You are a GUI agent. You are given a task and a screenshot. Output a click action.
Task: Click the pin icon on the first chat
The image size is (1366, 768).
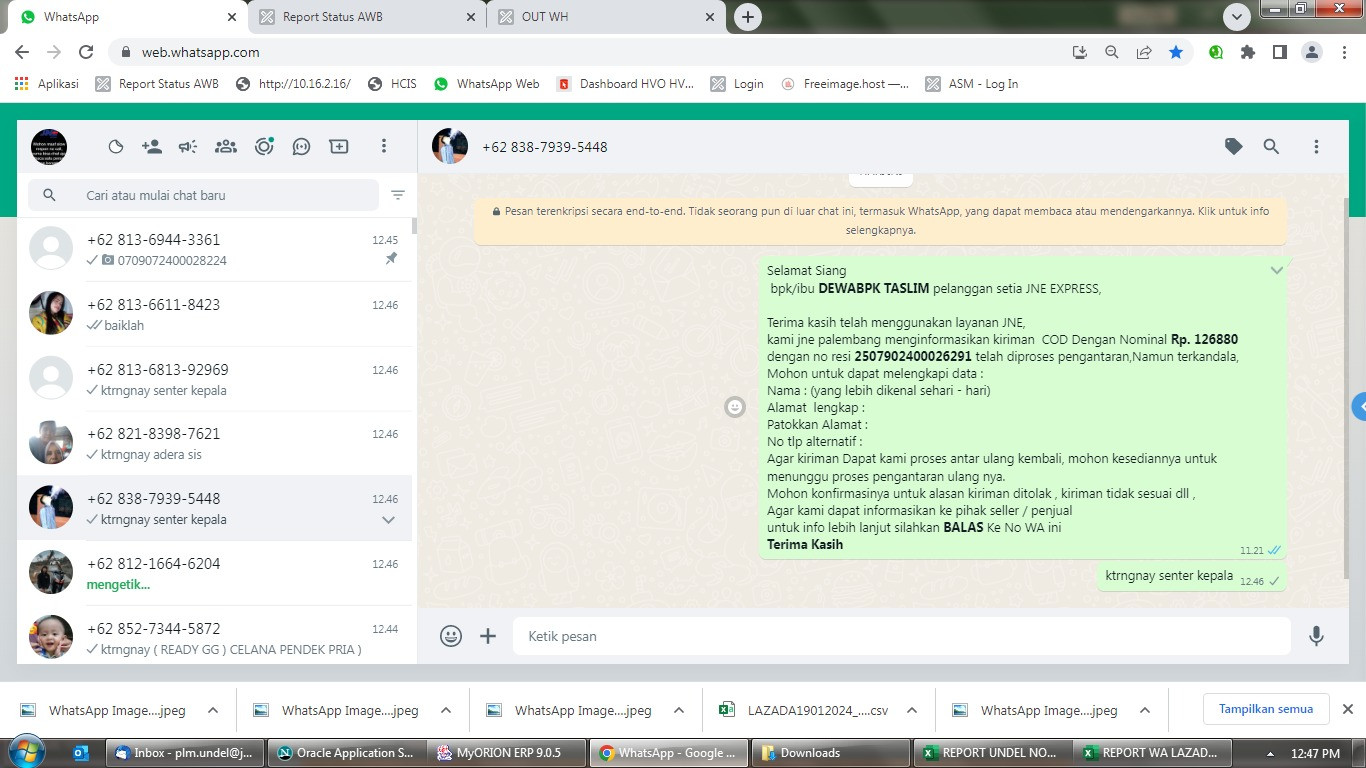[x=391, y=259]
